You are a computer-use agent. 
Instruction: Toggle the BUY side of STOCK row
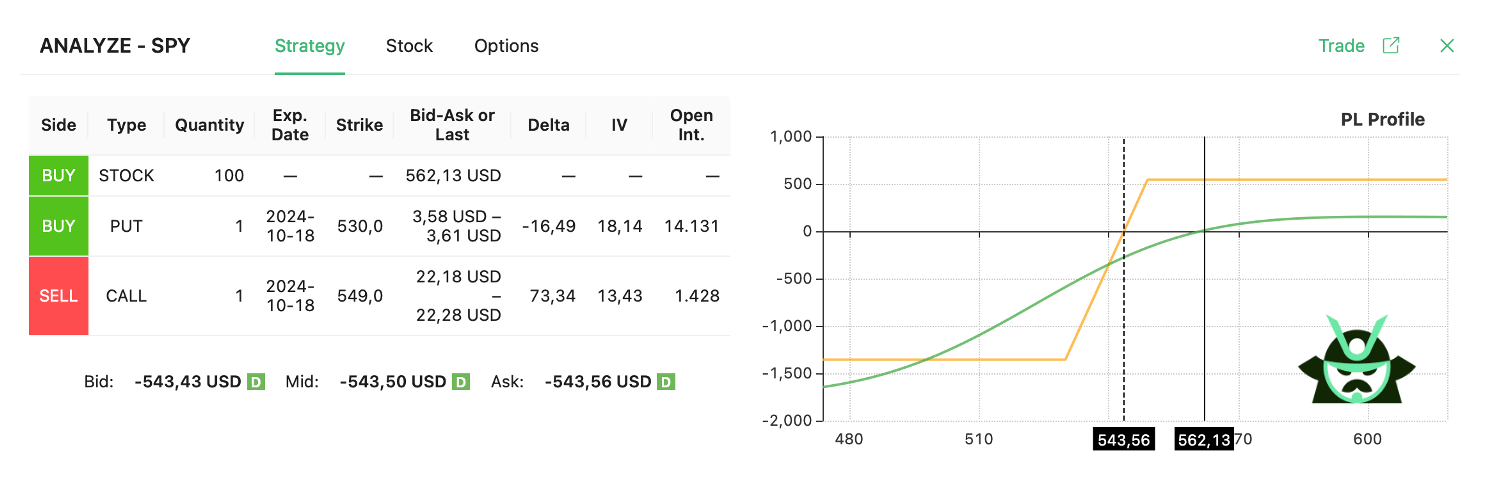click(59, 176)
